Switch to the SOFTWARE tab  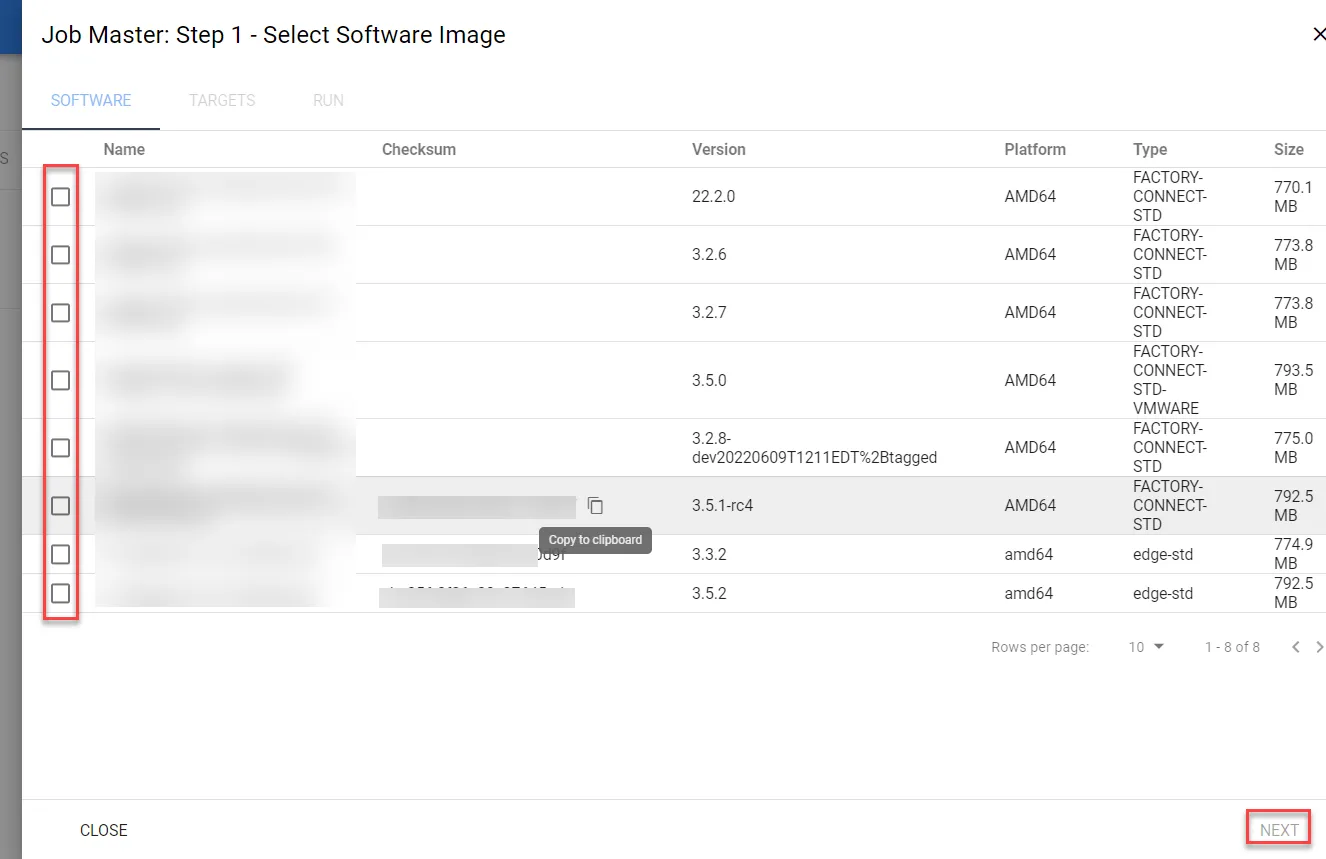coord(91,100)
